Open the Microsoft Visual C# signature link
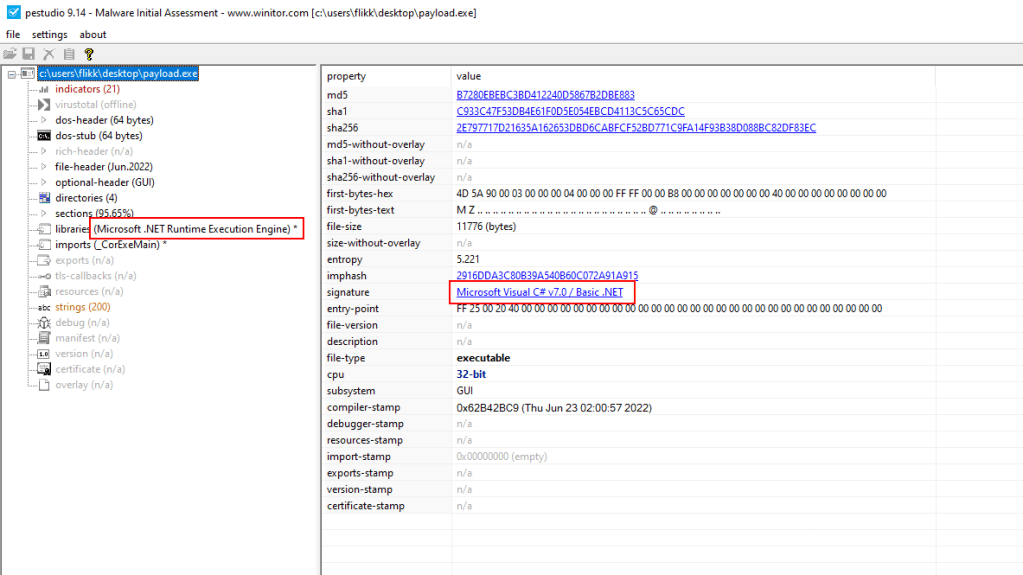The image size is (1023, 575). [x=539, y=292]
